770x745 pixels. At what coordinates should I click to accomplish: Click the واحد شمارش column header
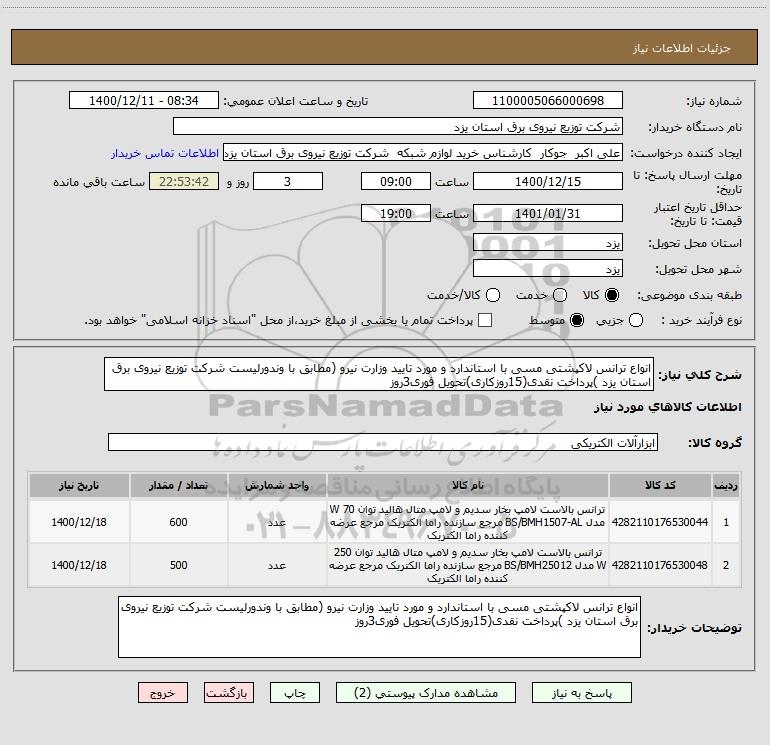pos(277,485)
